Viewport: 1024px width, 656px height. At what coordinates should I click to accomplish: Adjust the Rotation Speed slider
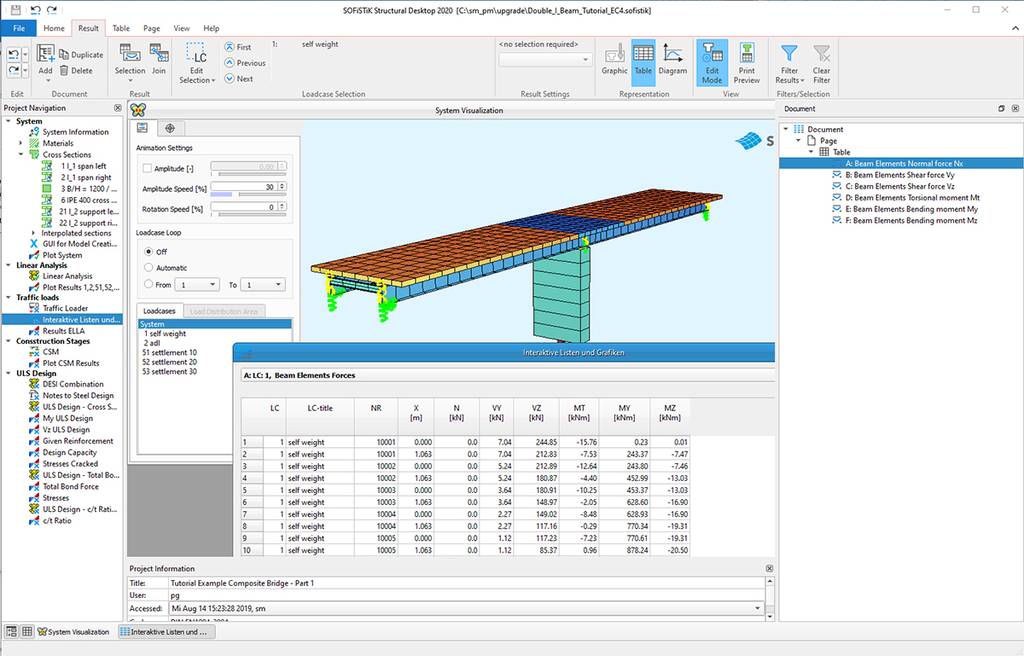pos(248,214)
